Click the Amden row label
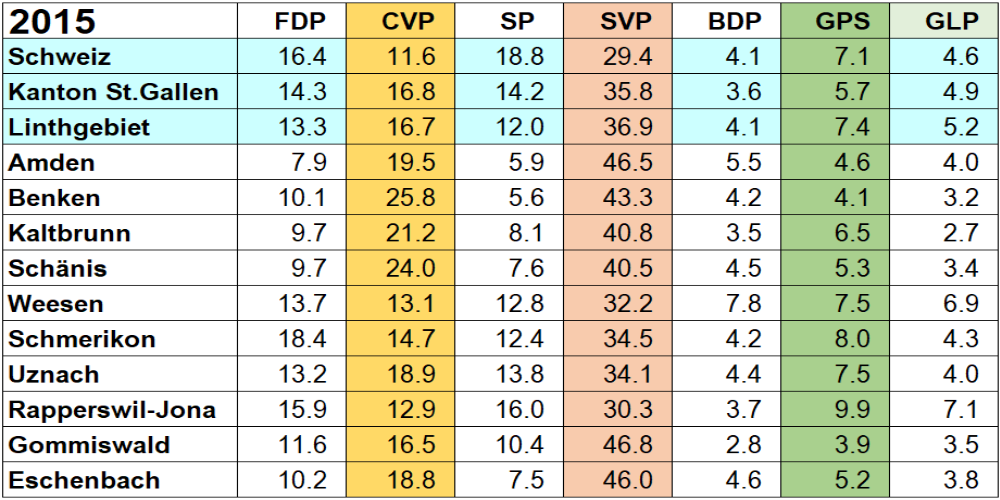The height and width of the screenshot is (500, 1000). click(52, 163)
